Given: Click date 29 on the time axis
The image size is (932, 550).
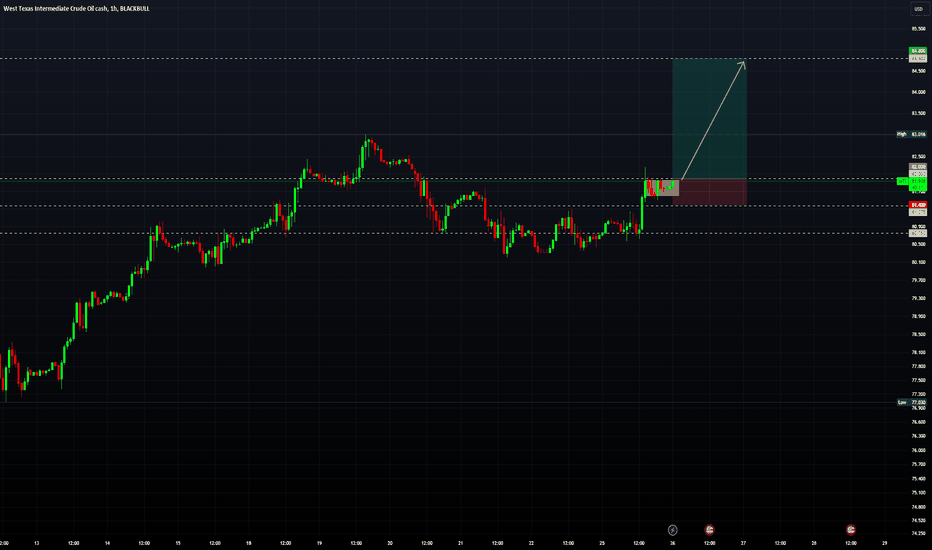Looking at the screenshot, I should (884, 543).
